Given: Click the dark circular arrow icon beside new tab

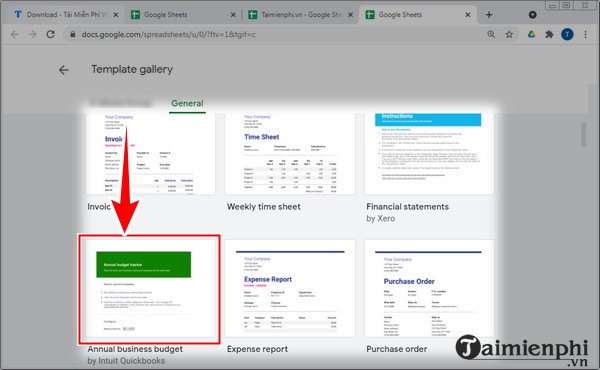Looking at the screenshot, I should tap(532, 15).
